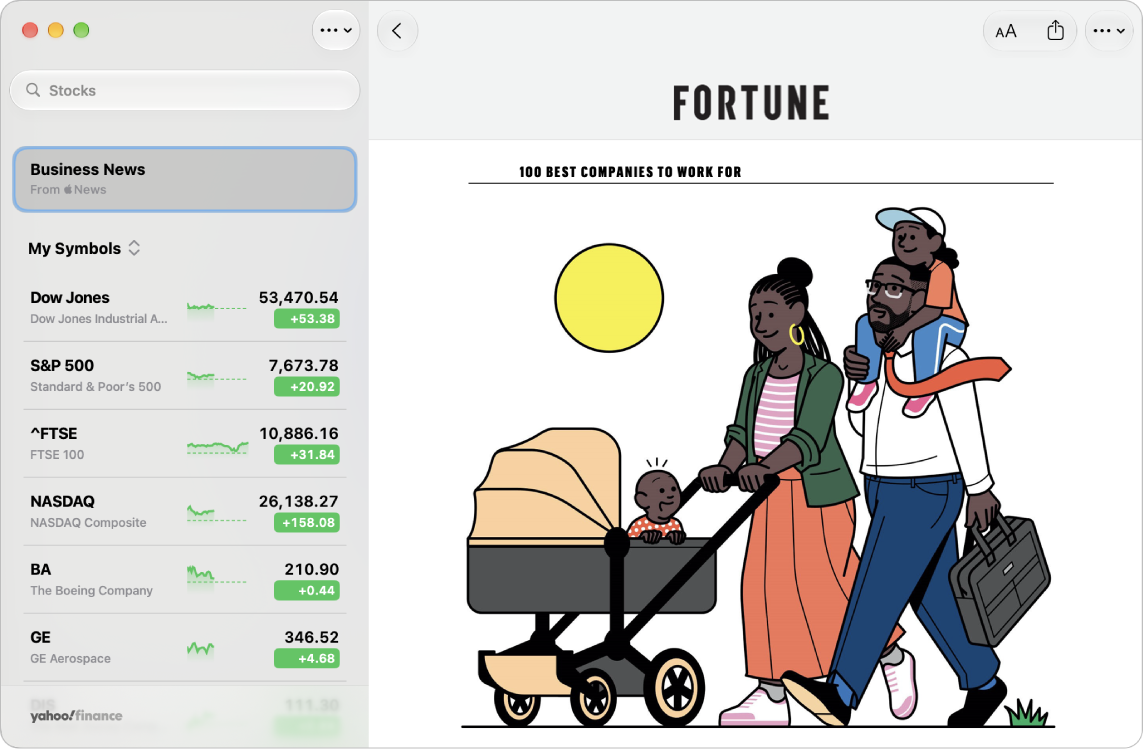Viewport: 1144px width, 750px height.
Task: Toggle the Dow Jones +53.38 change badge
Action: [306, 319]
